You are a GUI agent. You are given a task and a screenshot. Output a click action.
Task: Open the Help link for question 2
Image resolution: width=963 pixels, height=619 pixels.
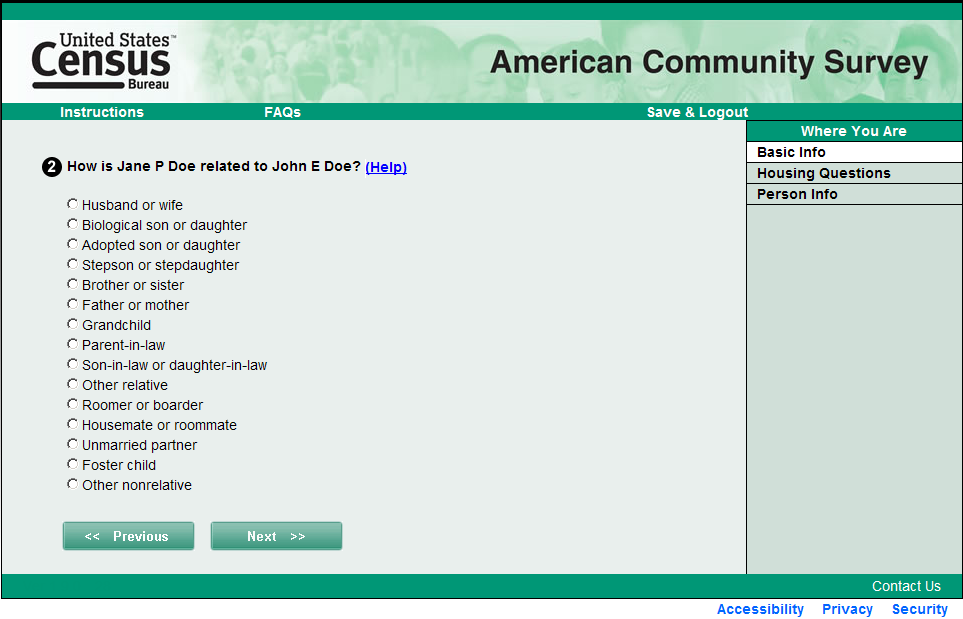(386, 167)
